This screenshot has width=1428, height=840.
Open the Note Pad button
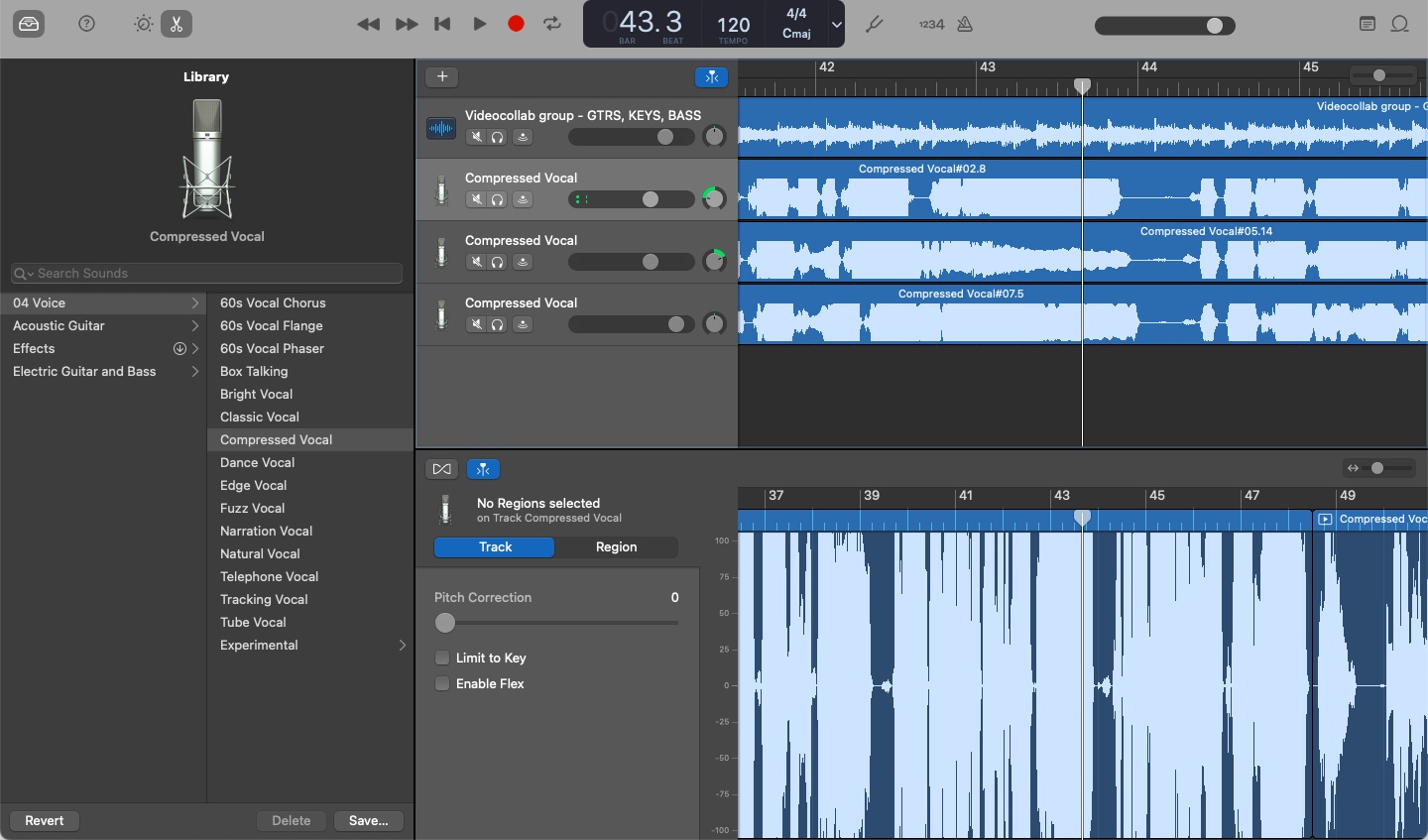tap(1368, 24)
